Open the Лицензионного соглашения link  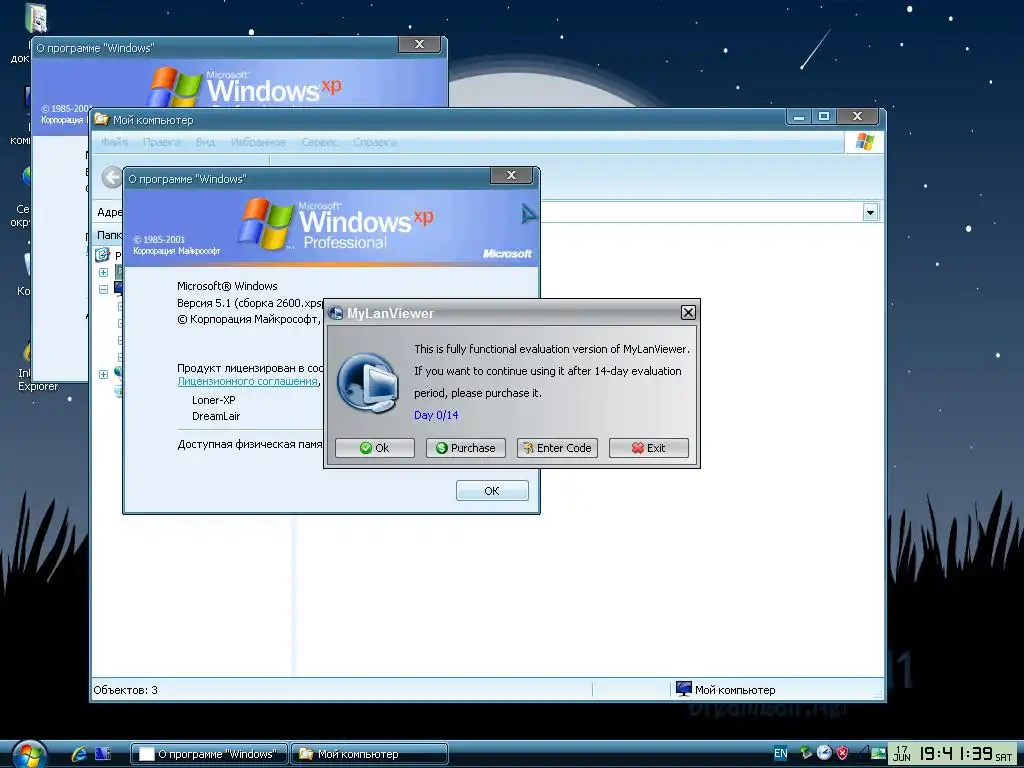pyautogui.click(x=248, y=381)
